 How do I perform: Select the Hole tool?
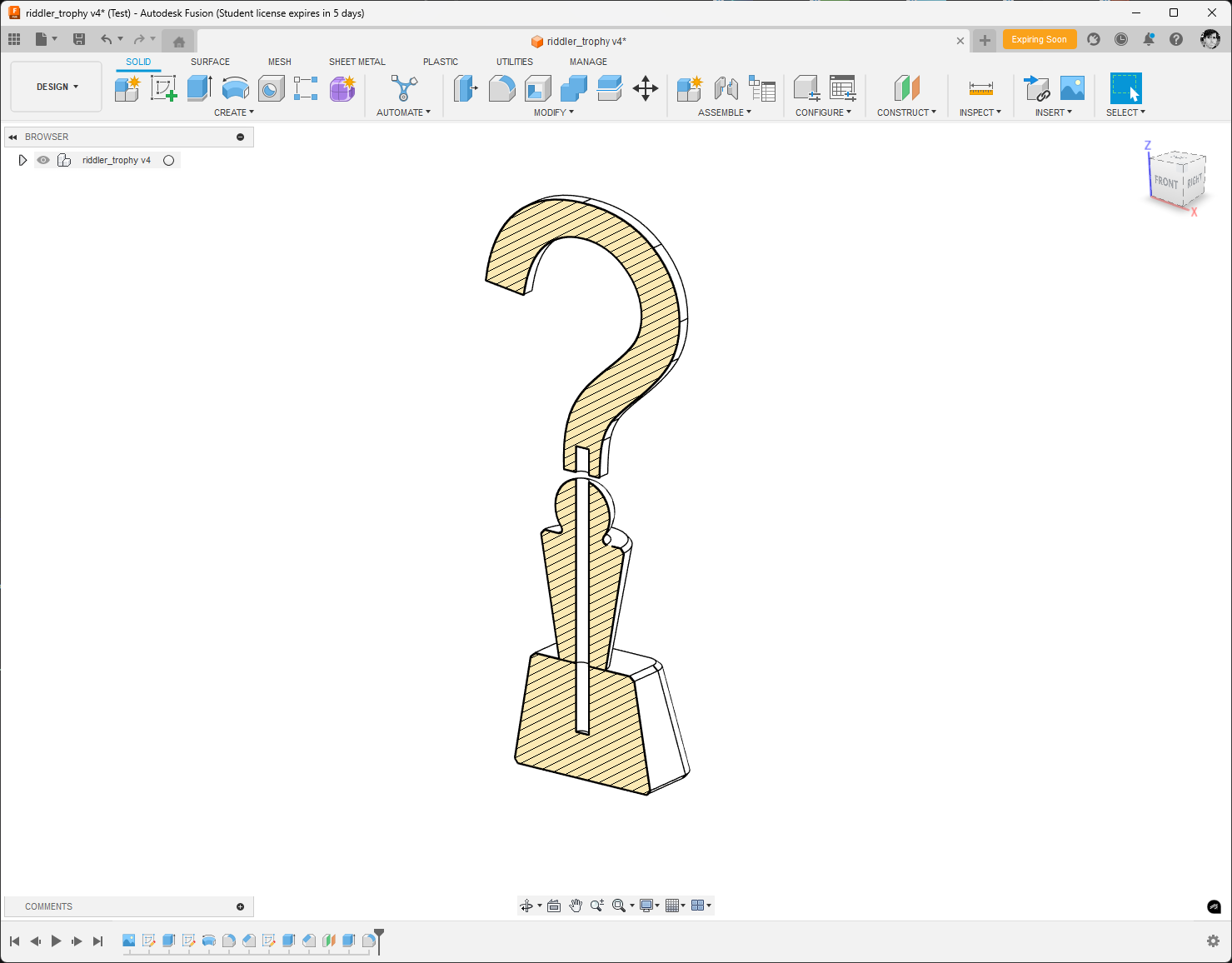[x=271, y=88]
